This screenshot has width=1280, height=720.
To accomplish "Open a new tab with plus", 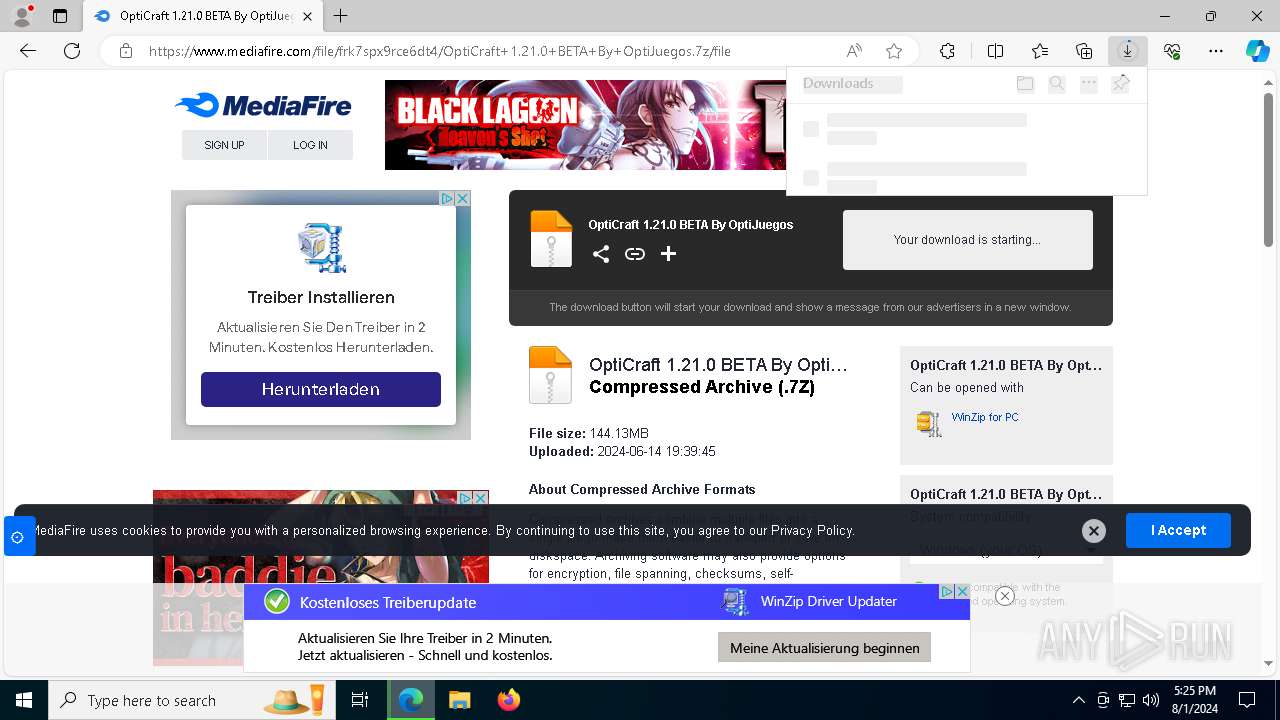I will tap(341, 16).
